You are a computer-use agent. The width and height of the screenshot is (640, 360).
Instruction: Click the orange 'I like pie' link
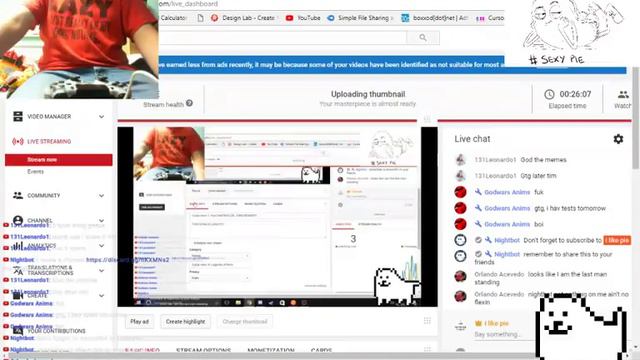tap(617, 240)
